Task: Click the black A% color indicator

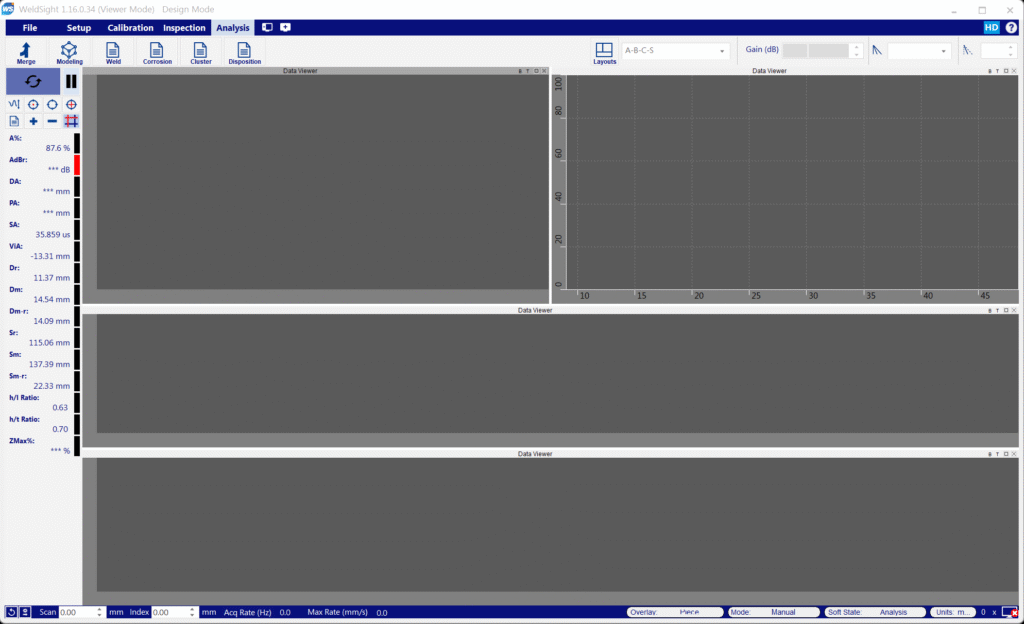Action: 77,143
